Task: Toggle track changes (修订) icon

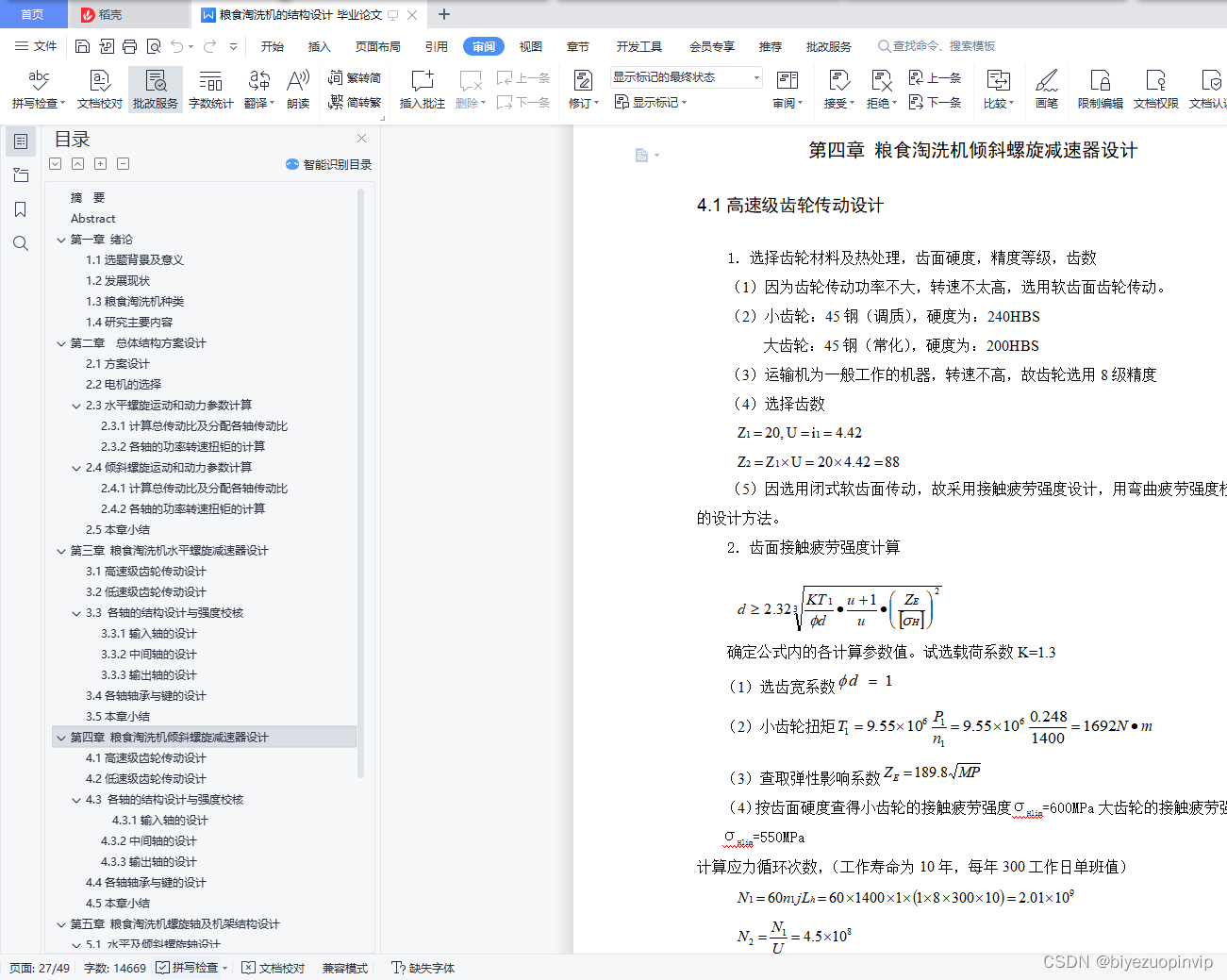Action: coord(583,81)
